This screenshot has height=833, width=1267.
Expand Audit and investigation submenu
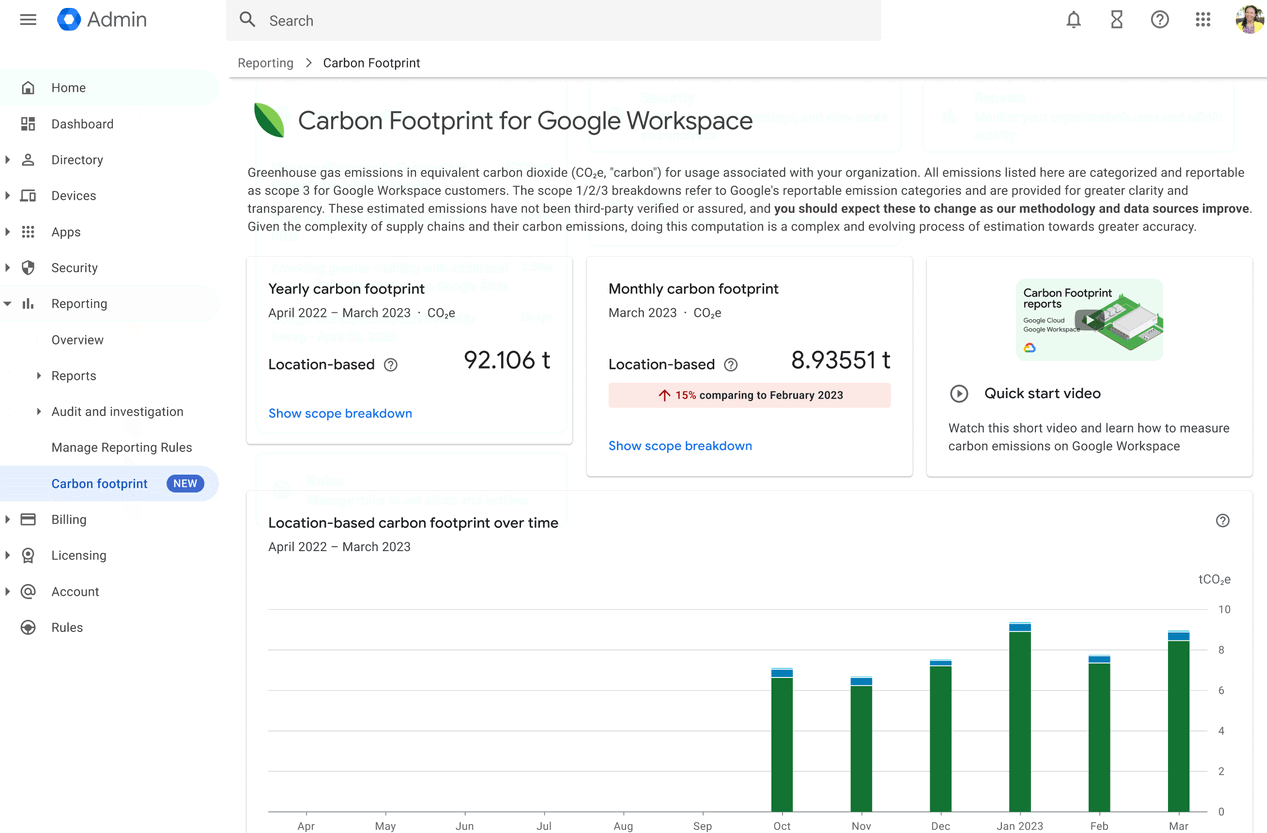39,412
